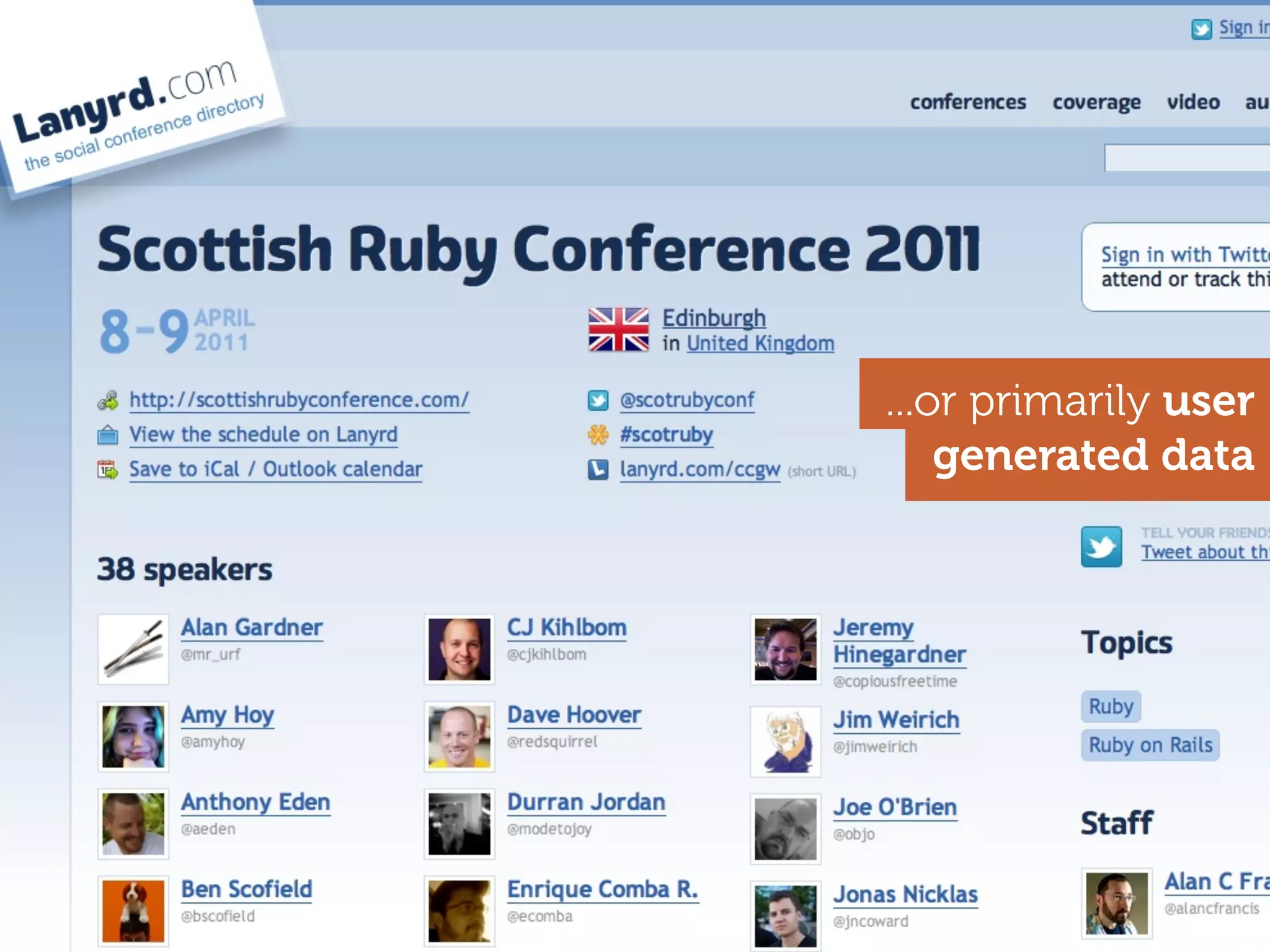Open the #scotruby hashtag link
The width and height of the screenshot is (1270, 952).
(x=667, y=435)
